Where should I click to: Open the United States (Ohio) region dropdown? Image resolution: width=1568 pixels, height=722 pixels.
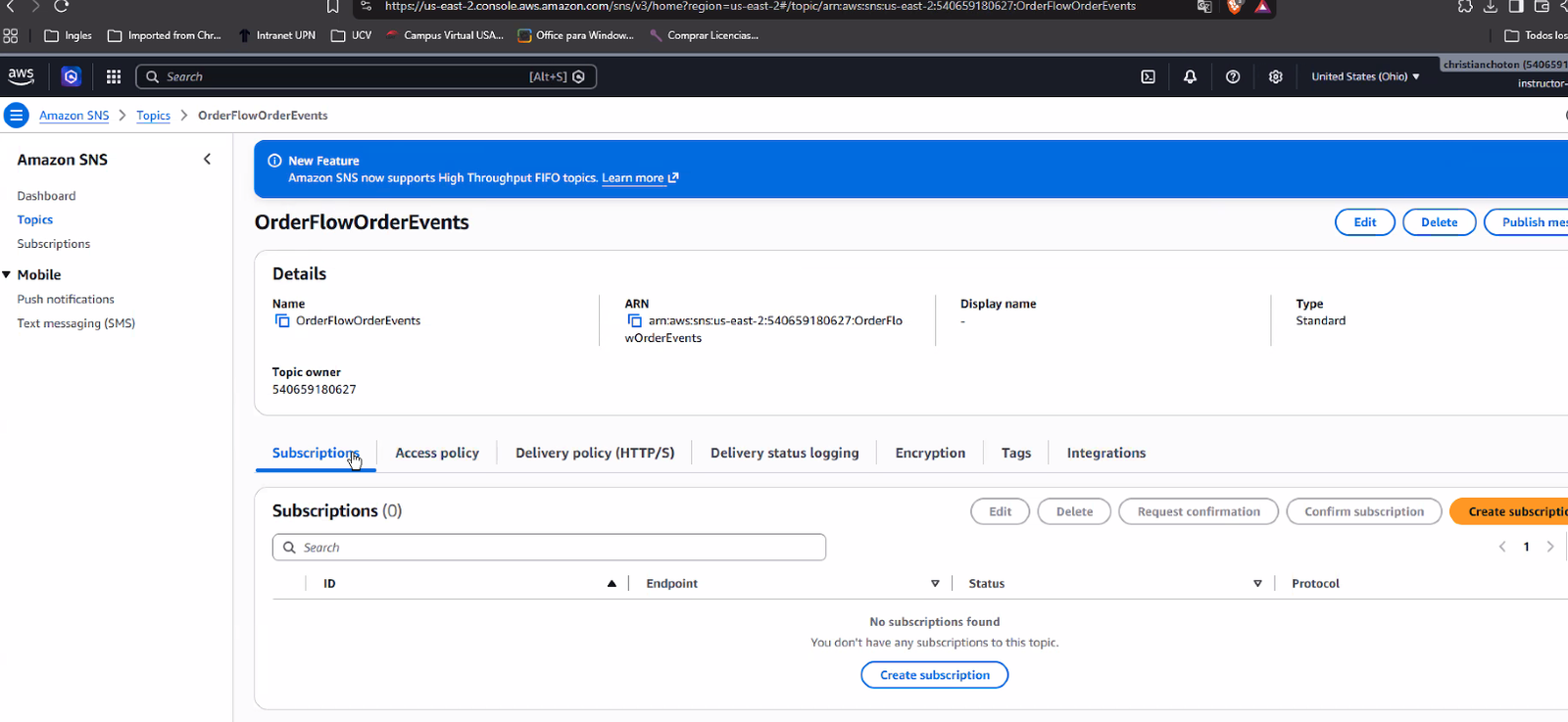(x=1365, y=76)
